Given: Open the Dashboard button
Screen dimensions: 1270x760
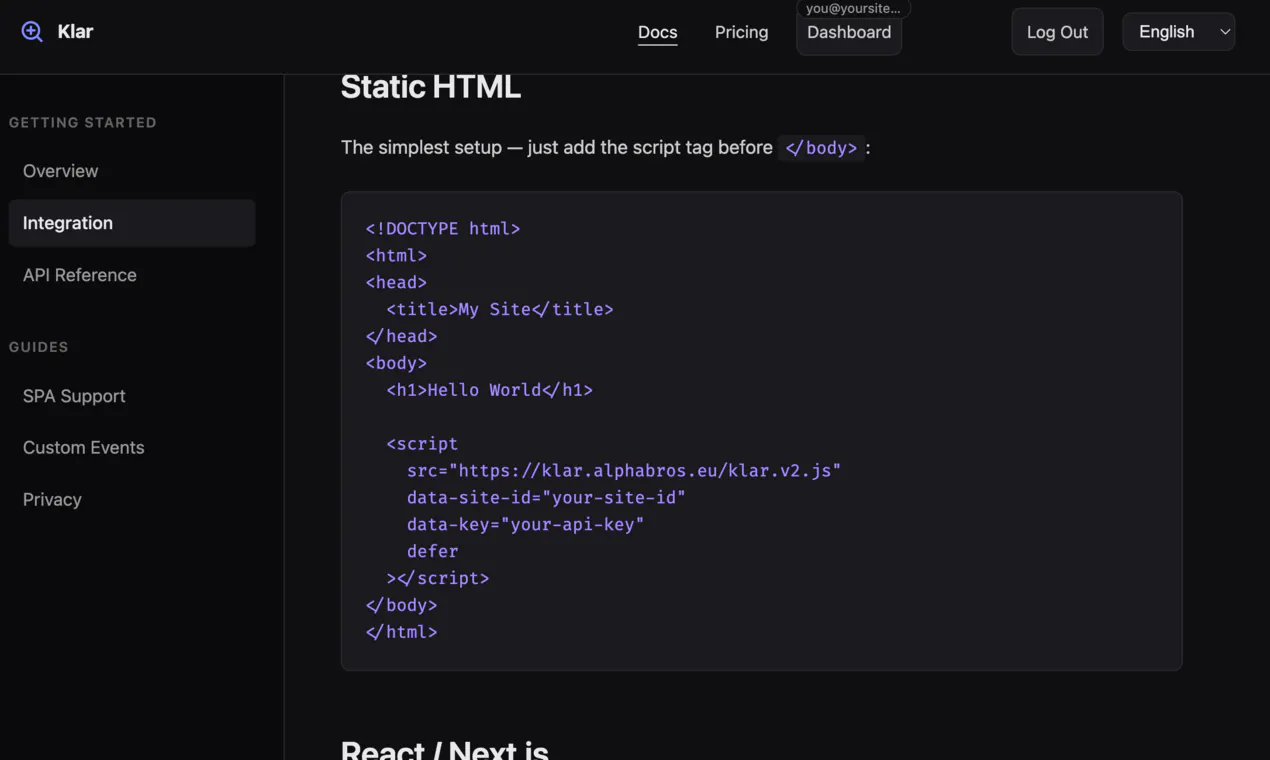Looking at the screenshot, I should tap(849, 32).
